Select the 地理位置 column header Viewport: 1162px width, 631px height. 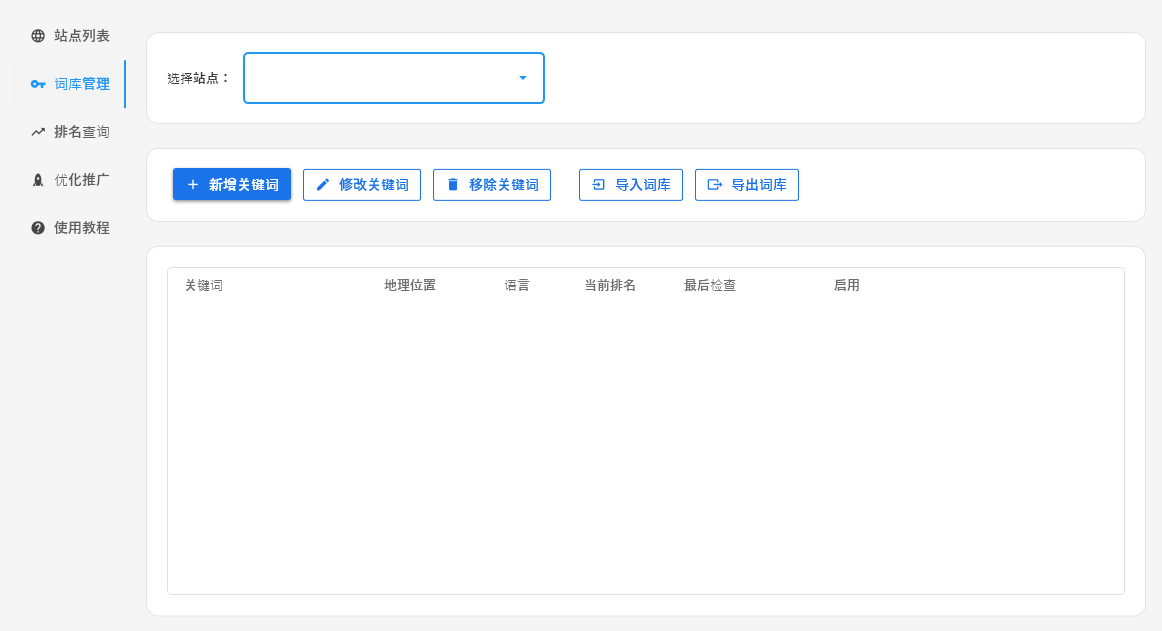pyautogui.click(x=410, y=286)
